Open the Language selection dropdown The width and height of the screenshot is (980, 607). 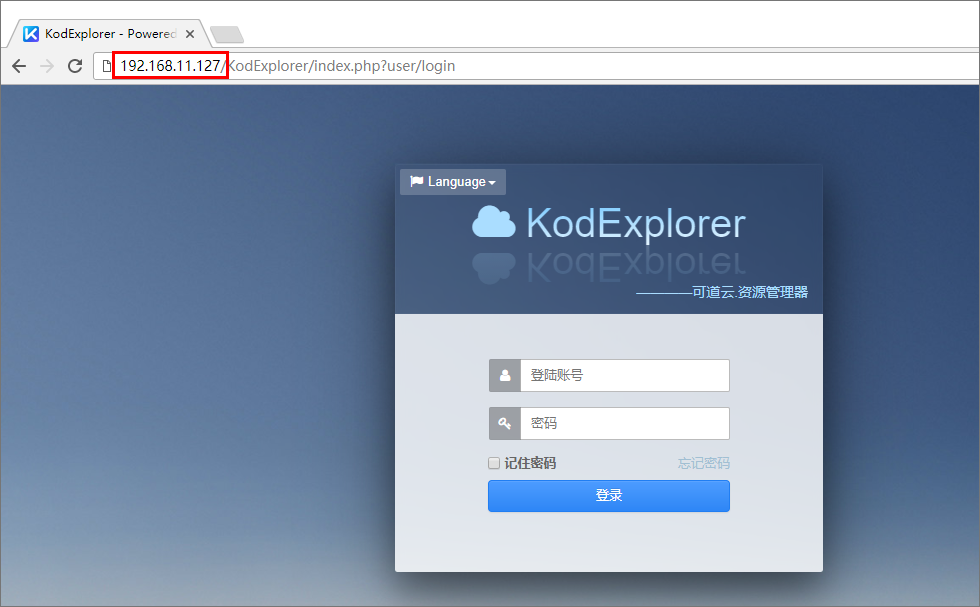point(452,181)
